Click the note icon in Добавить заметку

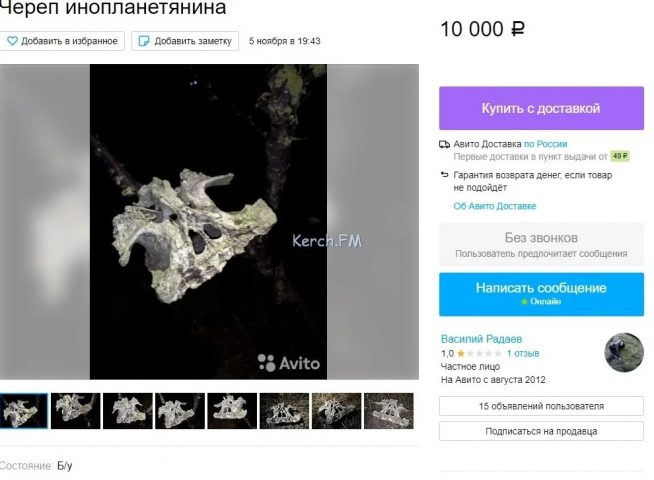pos(144,41)
